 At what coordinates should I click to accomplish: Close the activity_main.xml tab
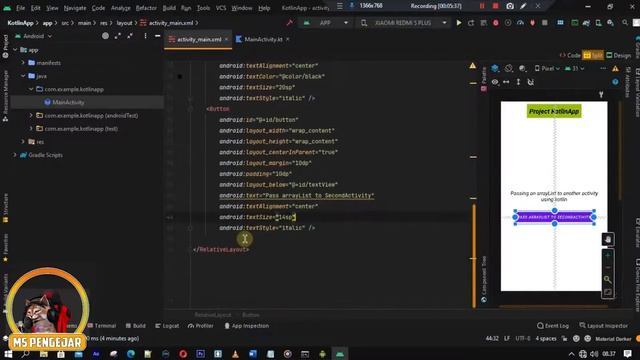[x=226, y=39]
